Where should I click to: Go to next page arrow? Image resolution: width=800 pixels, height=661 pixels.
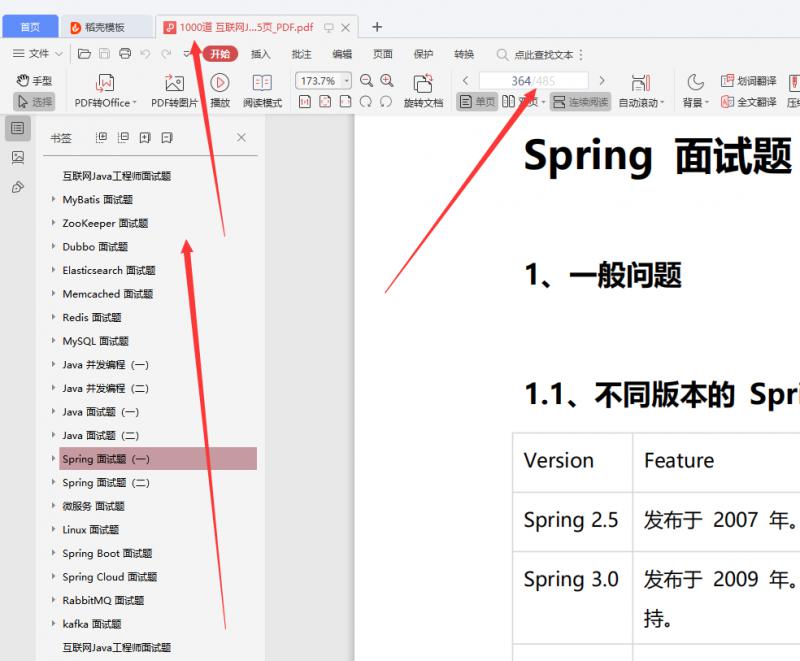[602, 81]
